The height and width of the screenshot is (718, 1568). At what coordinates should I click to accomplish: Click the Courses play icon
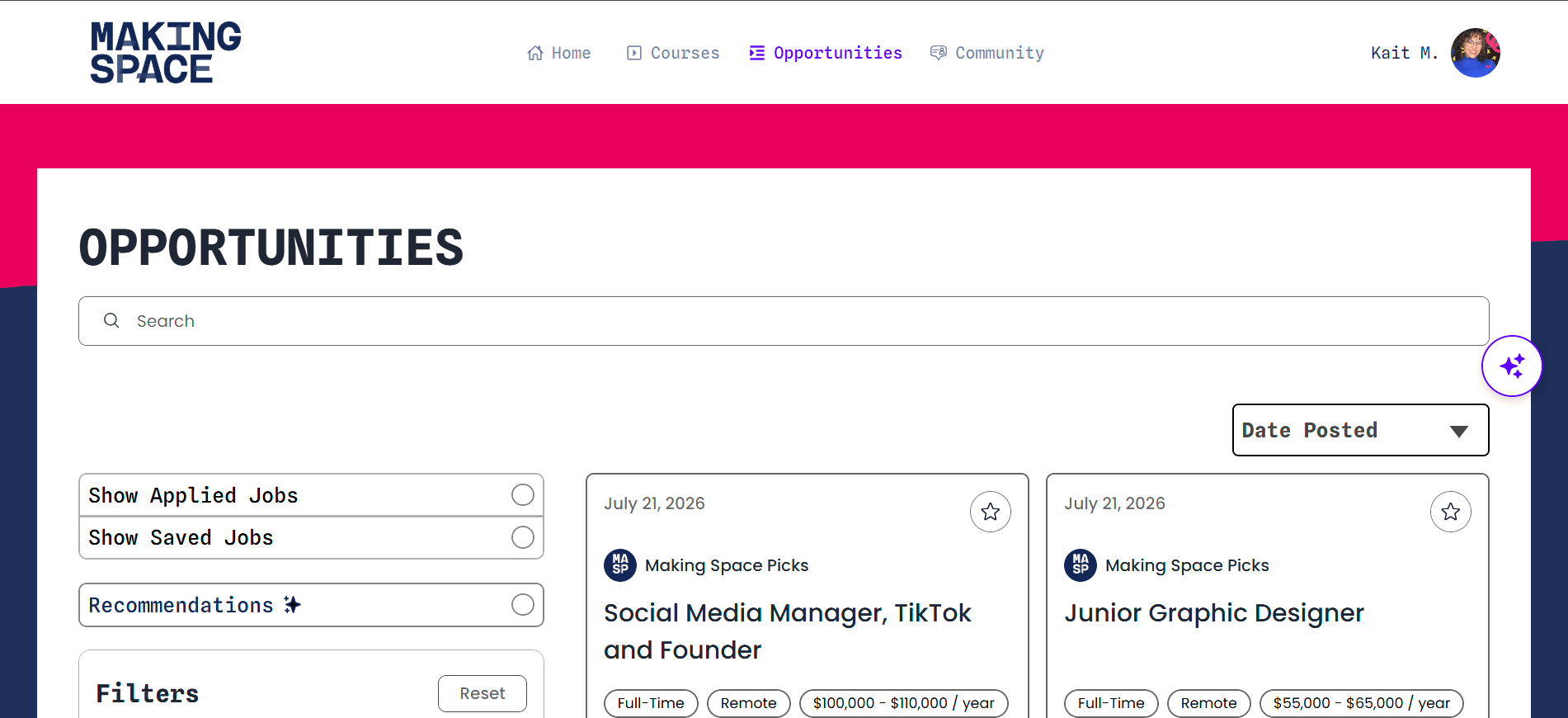tap(634, 53)
